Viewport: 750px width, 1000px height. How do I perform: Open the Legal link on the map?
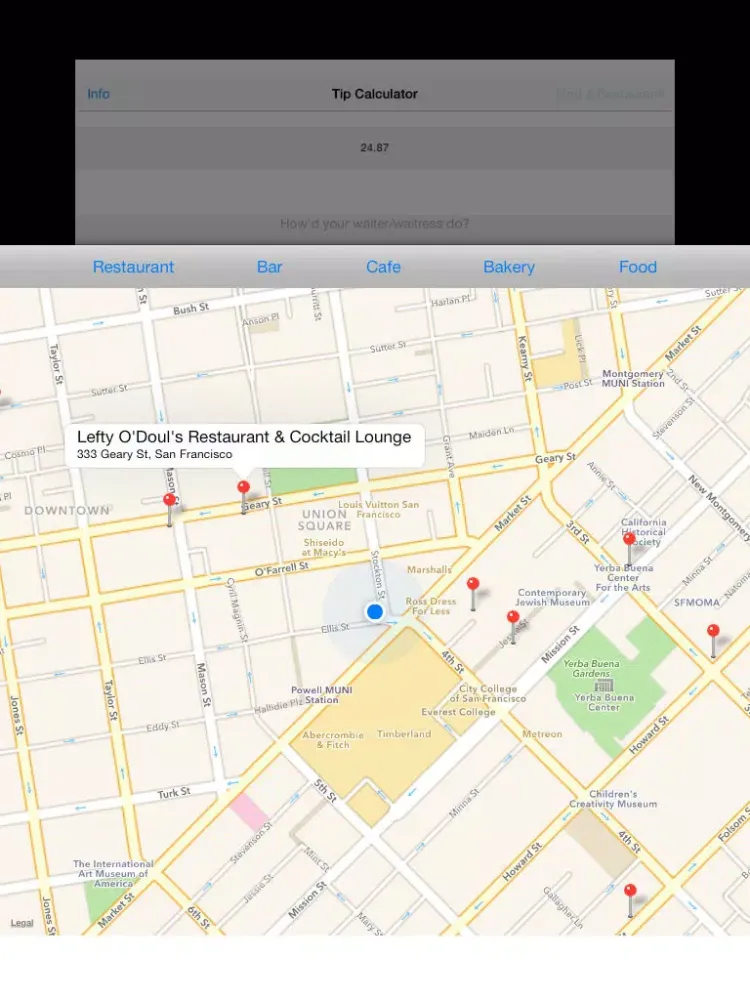pyautogui.click(x=22, y=923)
